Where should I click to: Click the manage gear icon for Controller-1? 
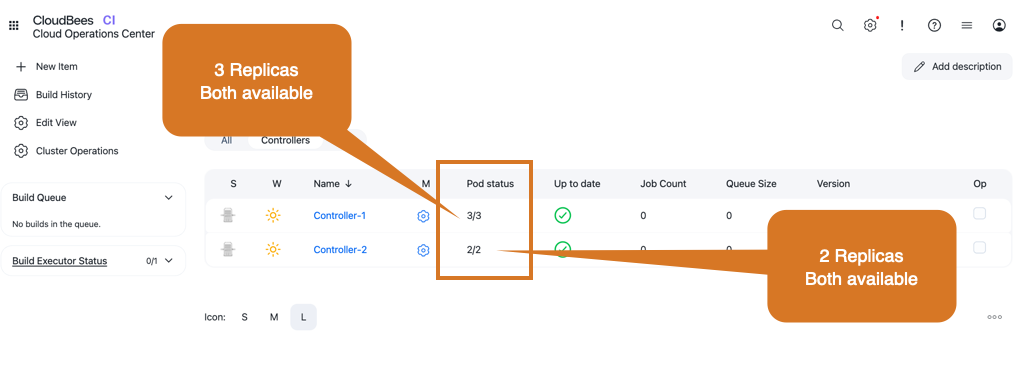[x=423, y=216]
